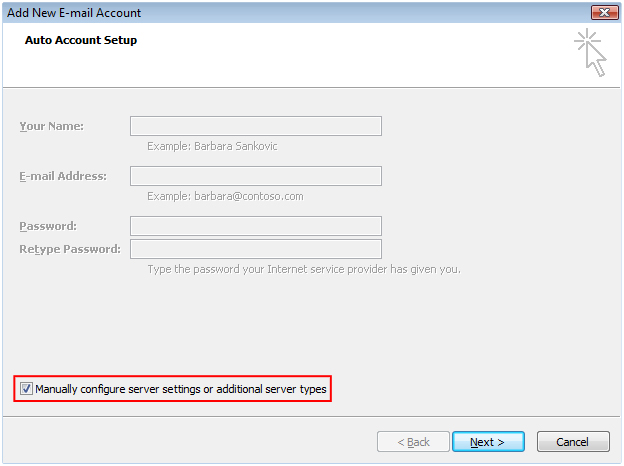This screenshot has width=624, height=466.
Task: Close the Add New E-mail Account dialog
Action: click(x=604, y=12)
